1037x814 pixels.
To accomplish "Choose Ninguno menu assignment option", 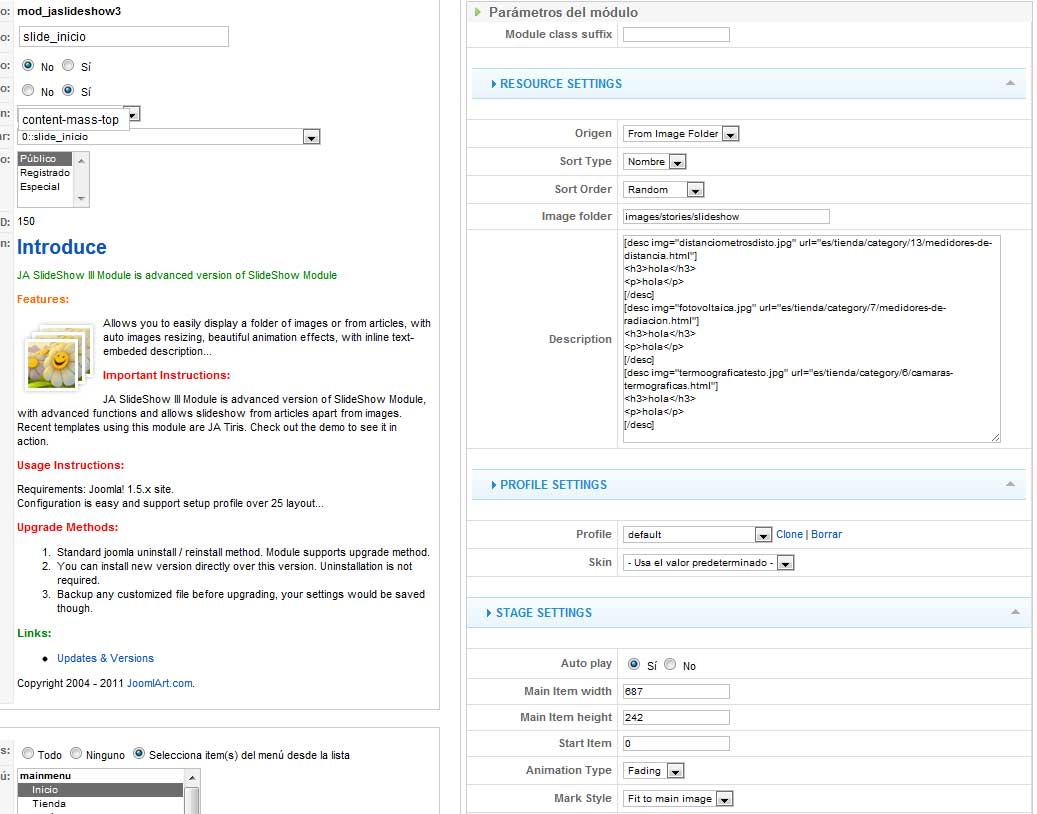I will tap(76, 753).
